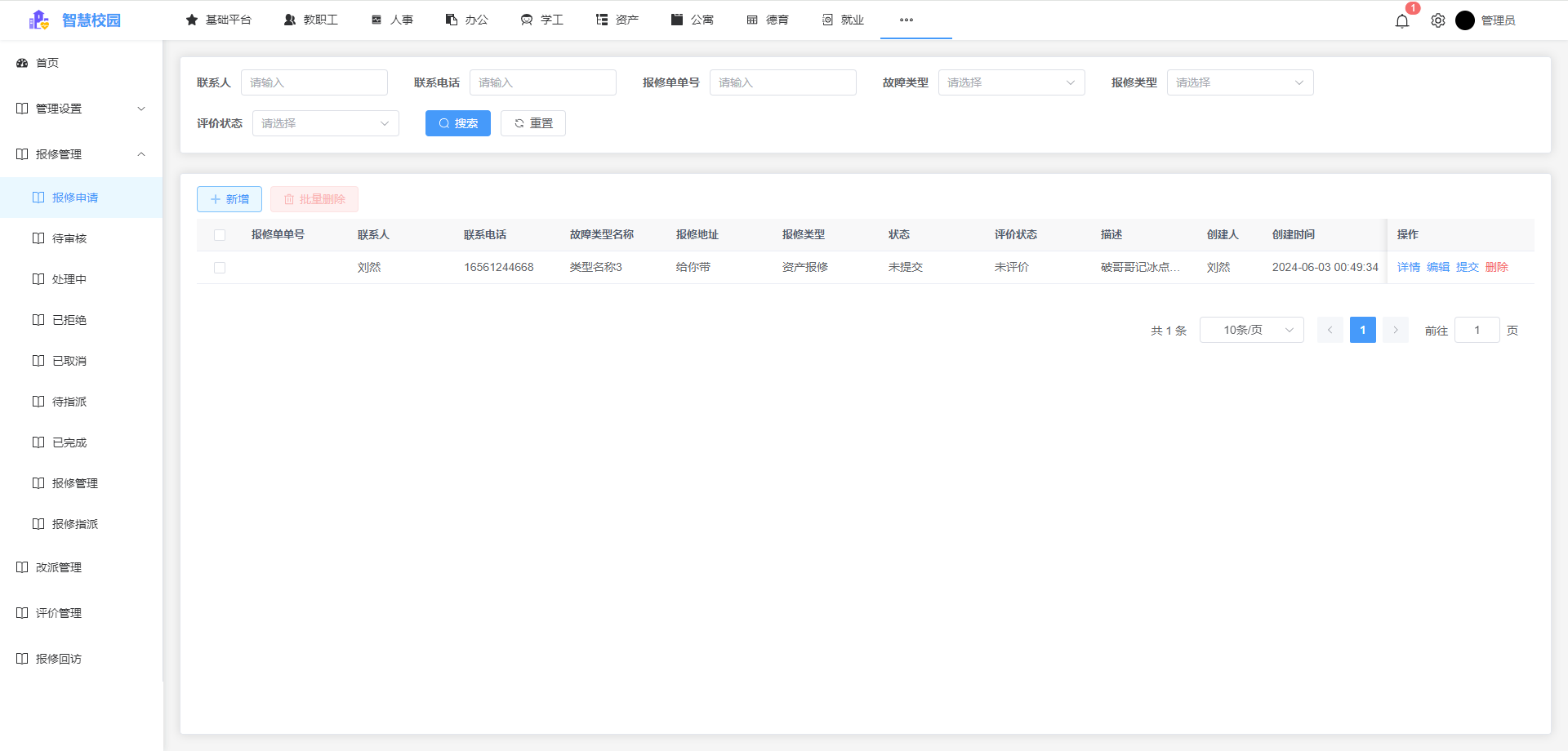Select 首页 home icon in sidebar

pyautogui.click(x=21, y=62)
